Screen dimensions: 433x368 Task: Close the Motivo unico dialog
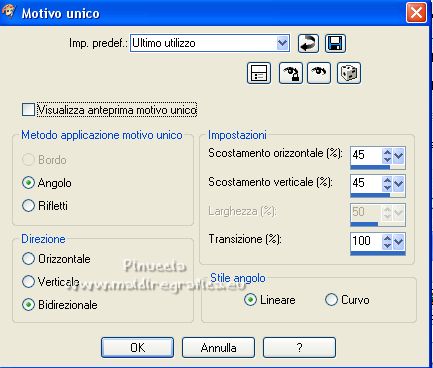click(x=416, y=13)
